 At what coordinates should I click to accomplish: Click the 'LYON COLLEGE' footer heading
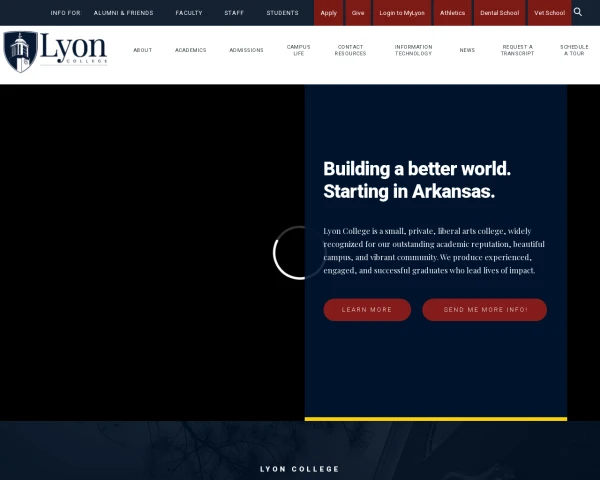pos(299,469)
